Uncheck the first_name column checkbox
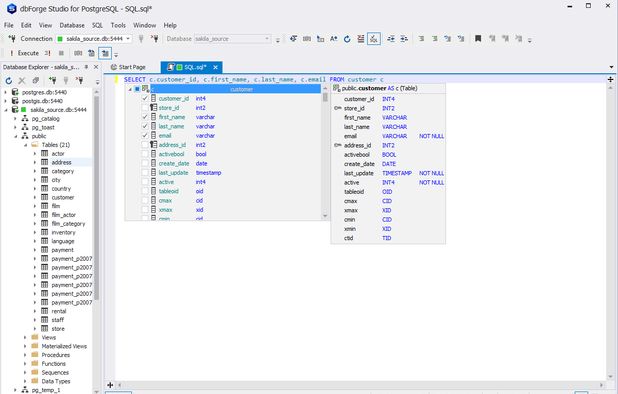 click(145, 117)
